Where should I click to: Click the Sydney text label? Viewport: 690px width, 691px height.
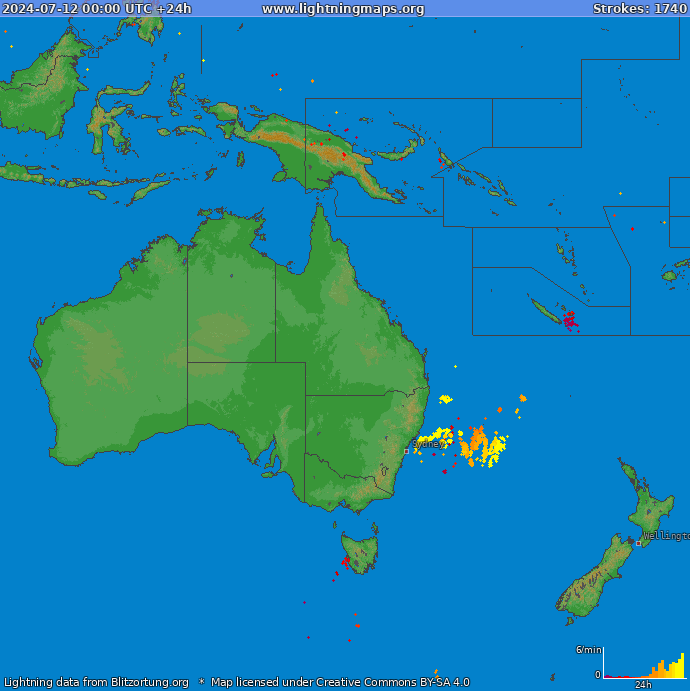(x=427, y=444)
